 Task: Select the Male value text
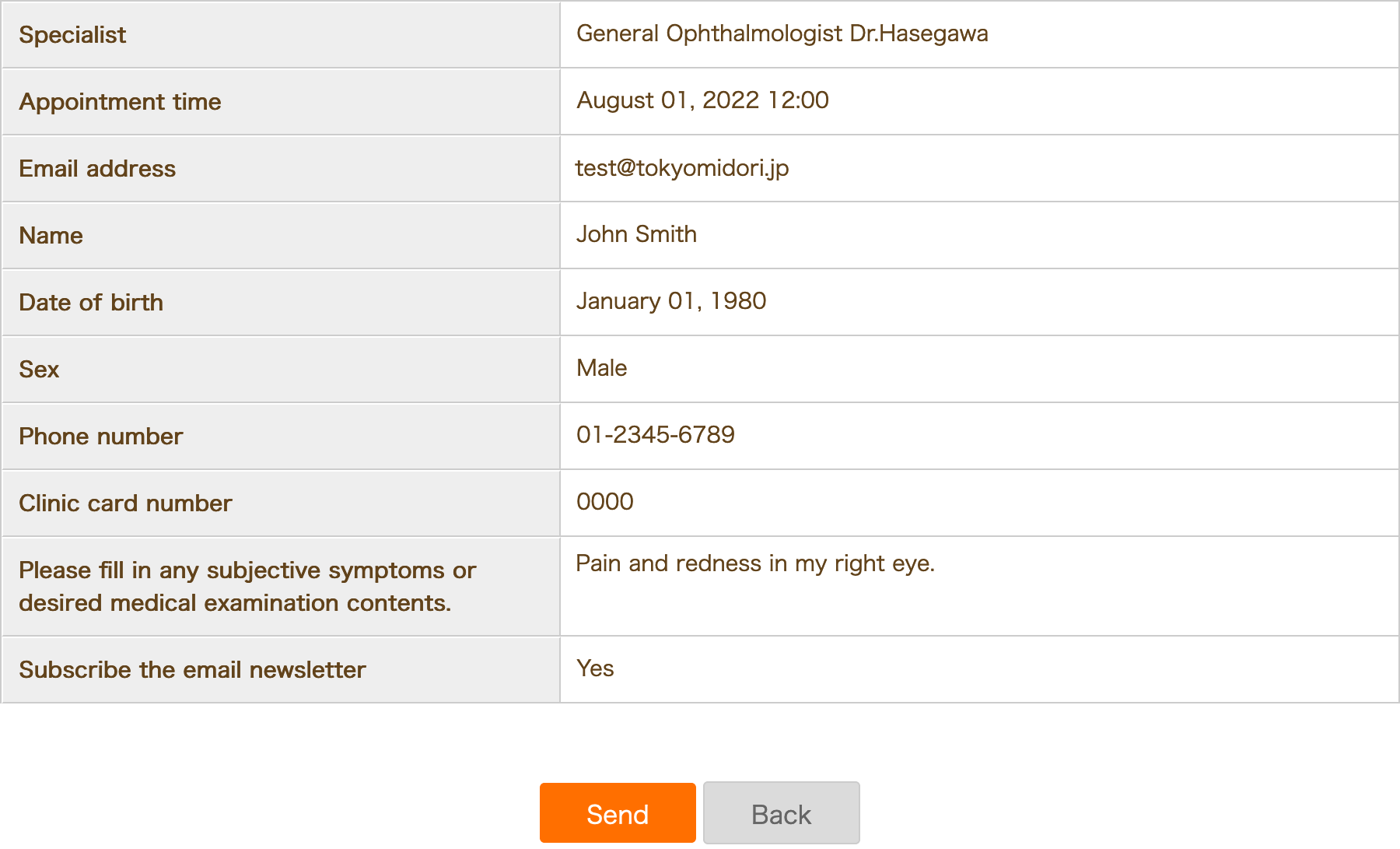(x=602, y=368)
